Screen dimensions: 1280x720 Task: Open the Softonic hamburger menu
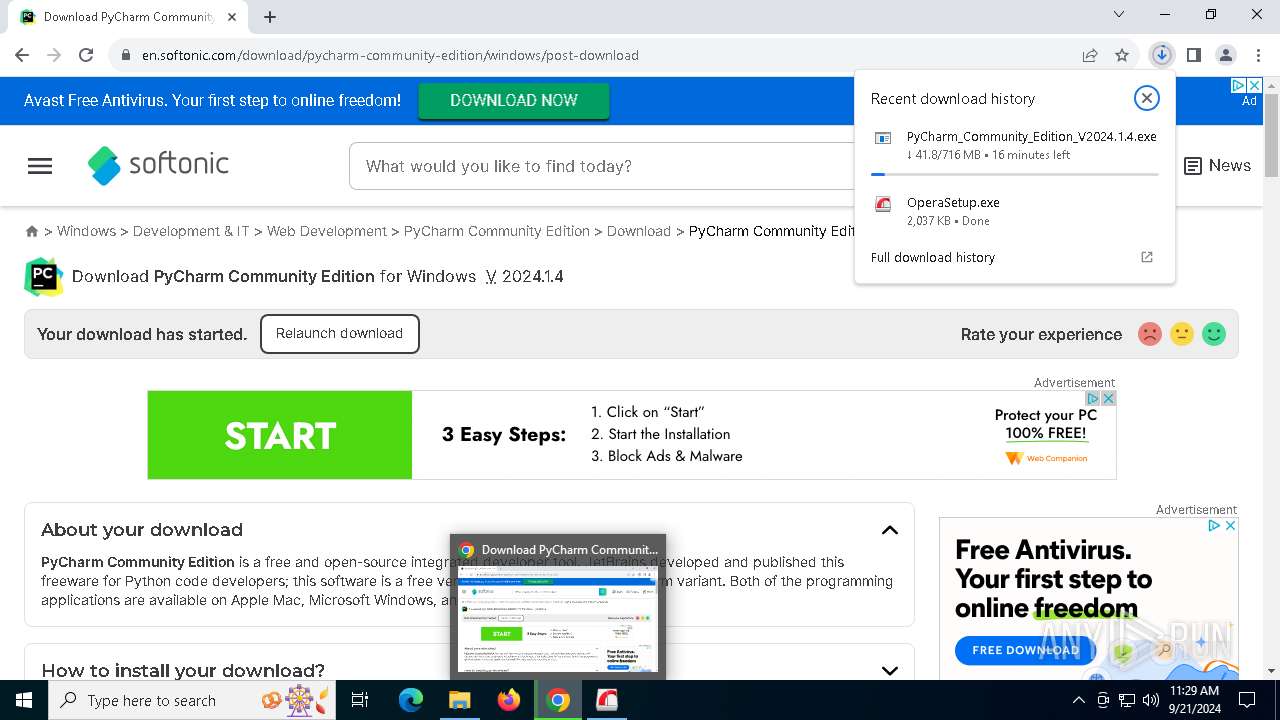40,166
